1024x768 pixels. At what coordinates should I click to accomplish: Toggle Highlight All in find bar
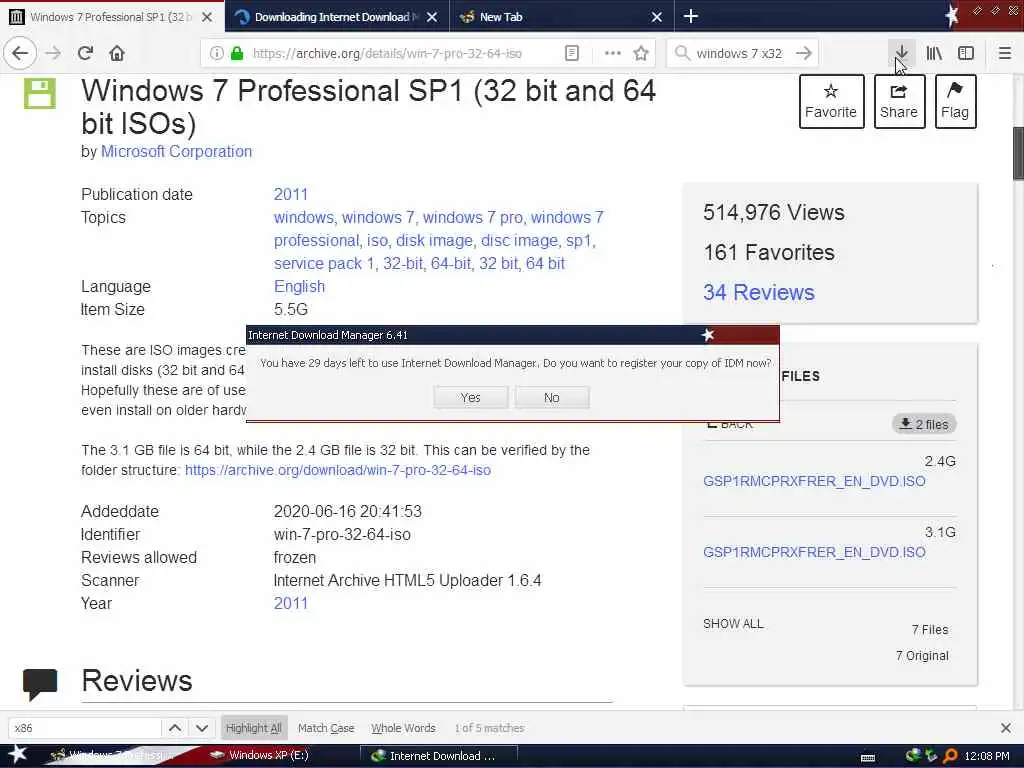pos(253,728)
